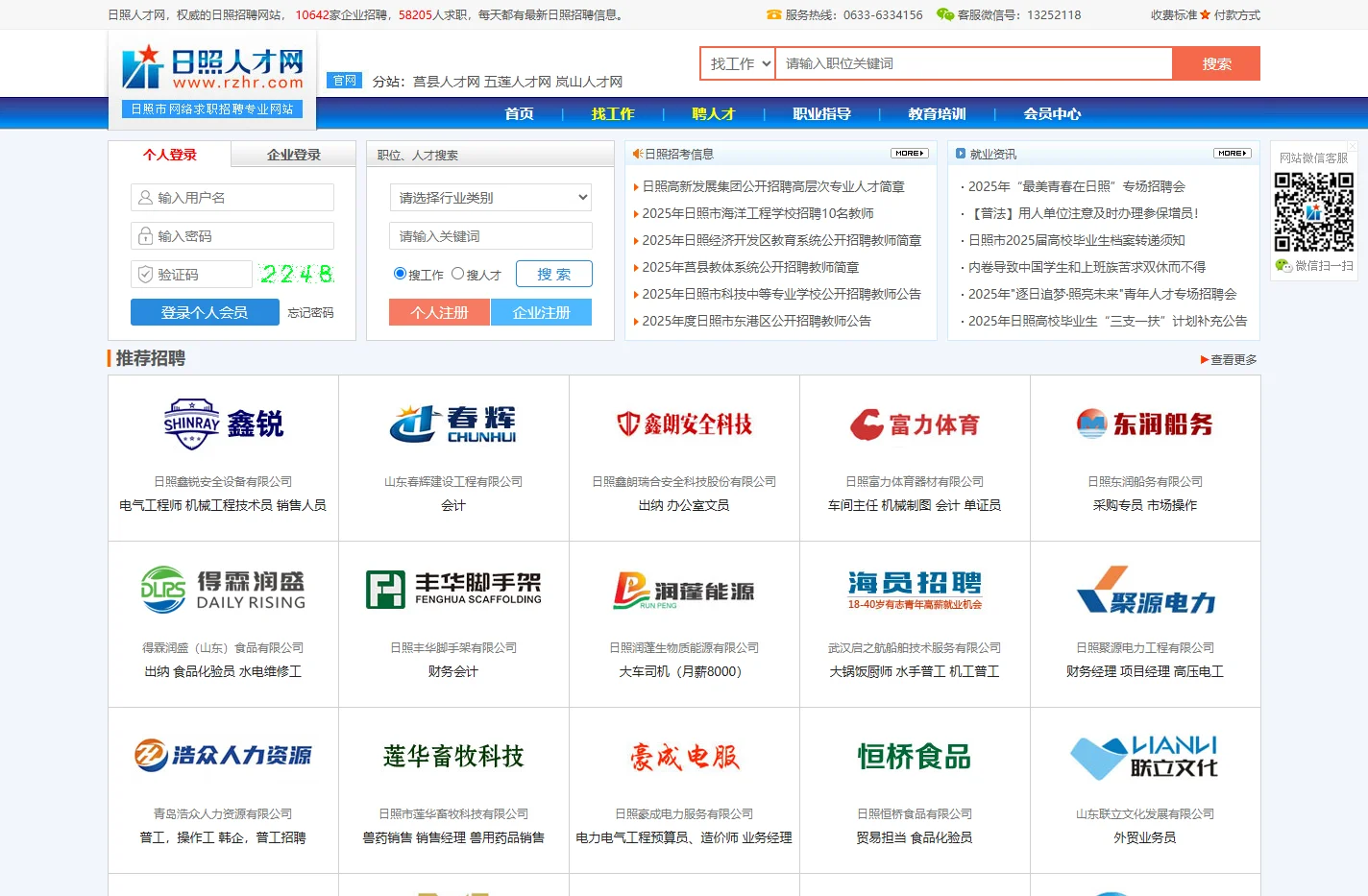Click the 海员招聘 banner logo
This screenshot has height=896, width=1368.
[915, 590]
